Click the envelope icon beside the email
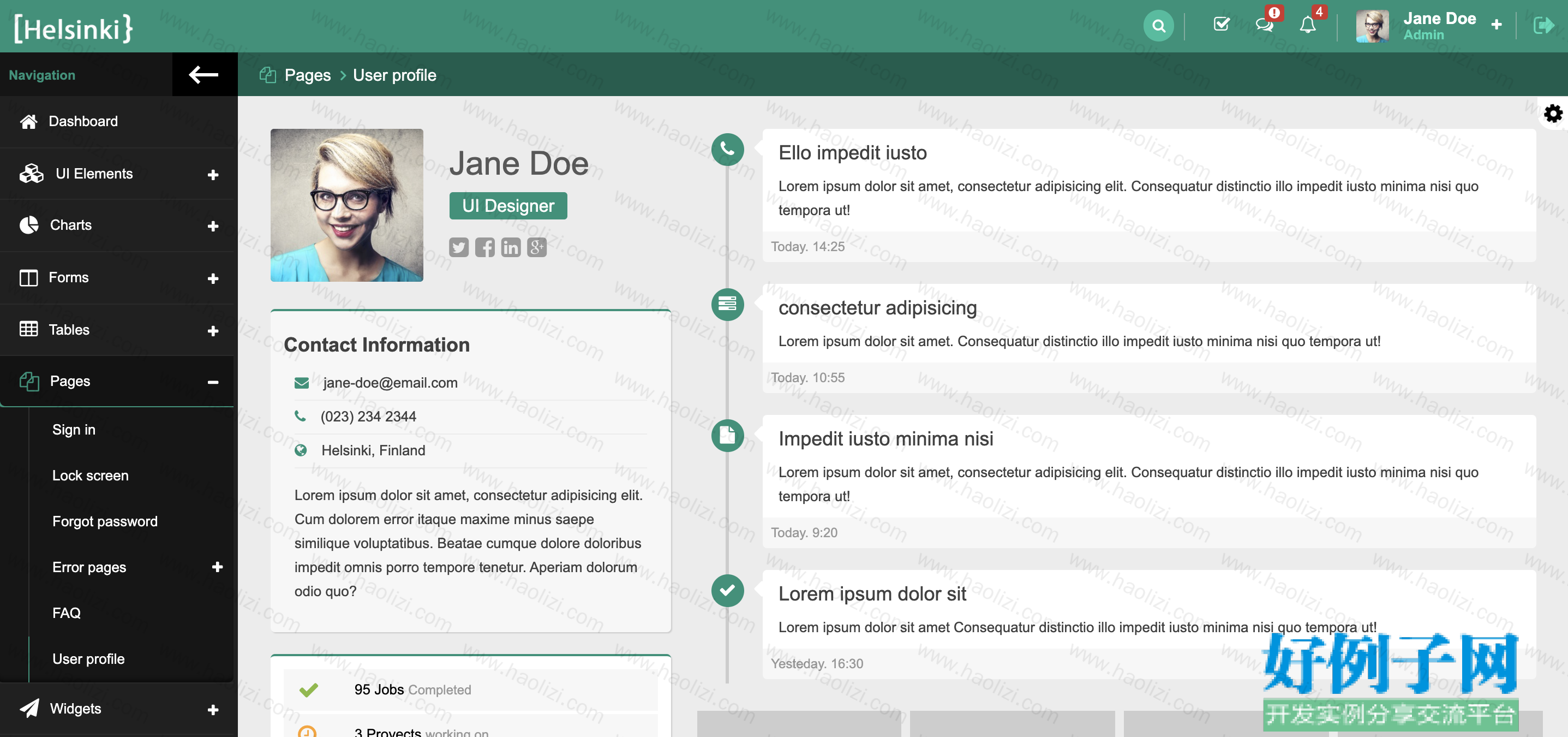 click(x=301, y=383)
